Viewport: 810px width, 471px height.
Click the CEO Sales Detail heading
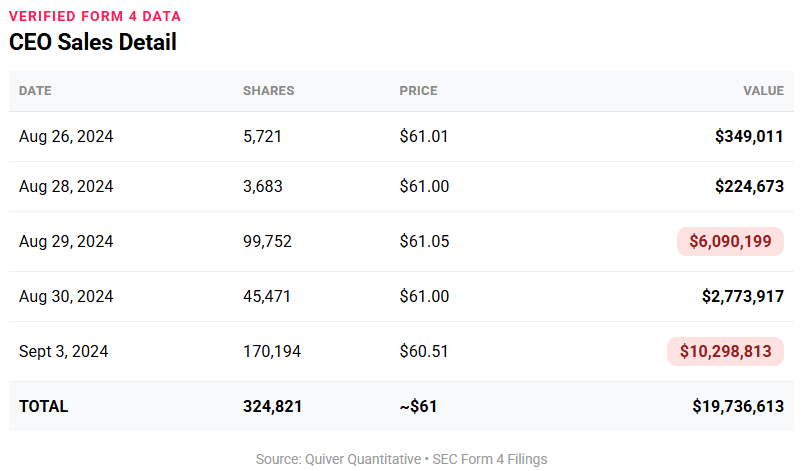coord(93,42)
